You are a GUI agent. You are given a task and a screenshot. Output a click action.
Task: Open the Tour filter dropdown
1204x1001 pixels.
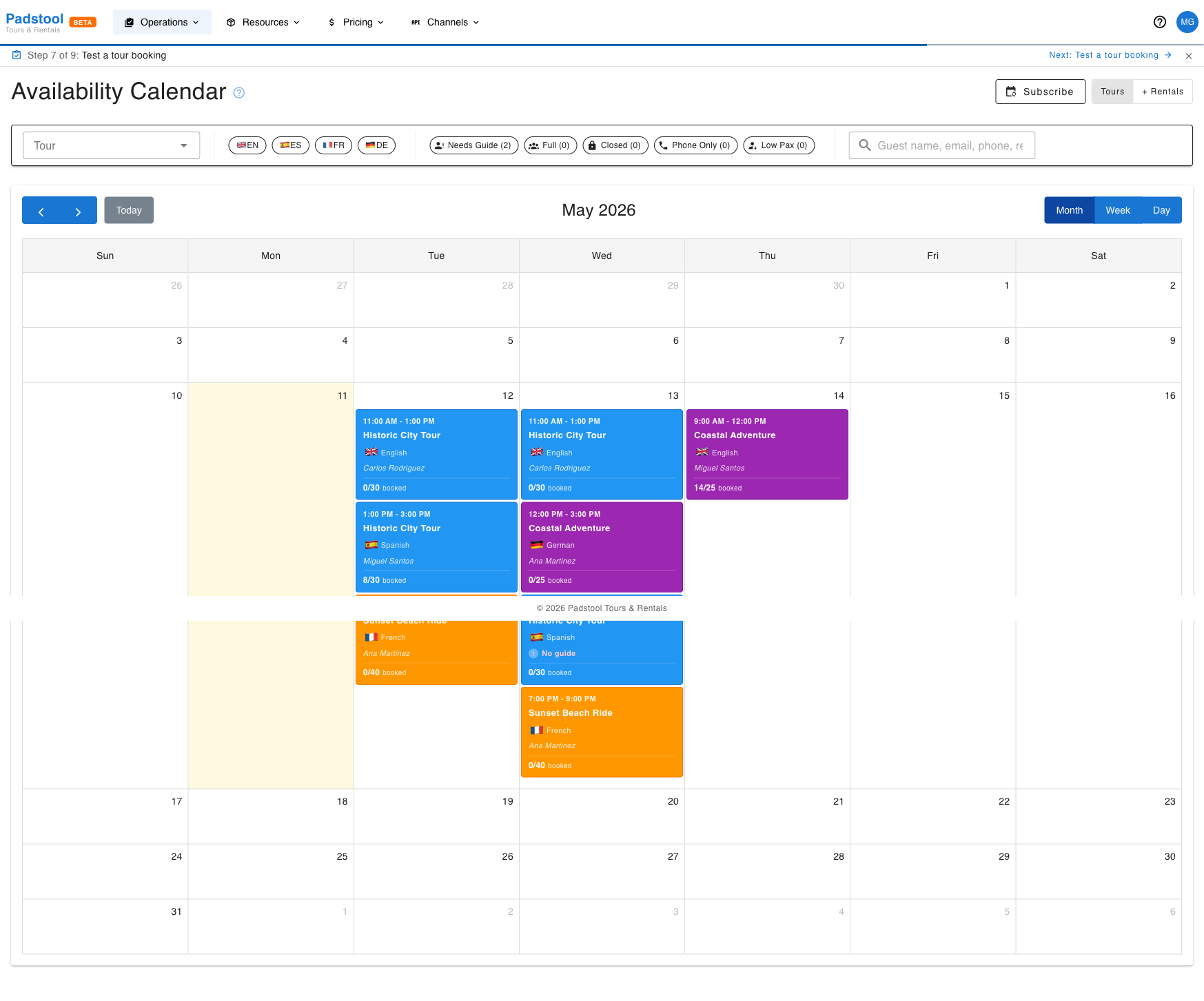[x=112, y=145]
